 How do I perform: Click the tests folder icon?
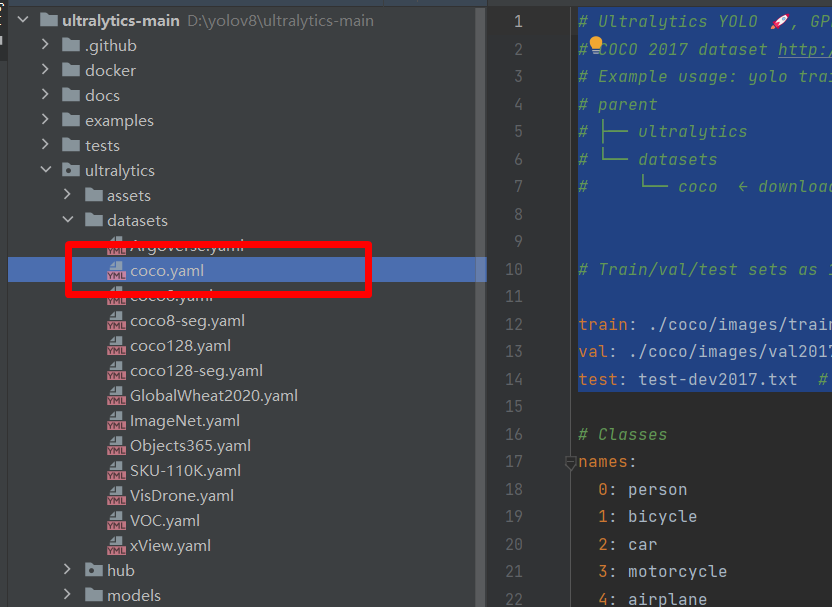[x=71, y=145]
